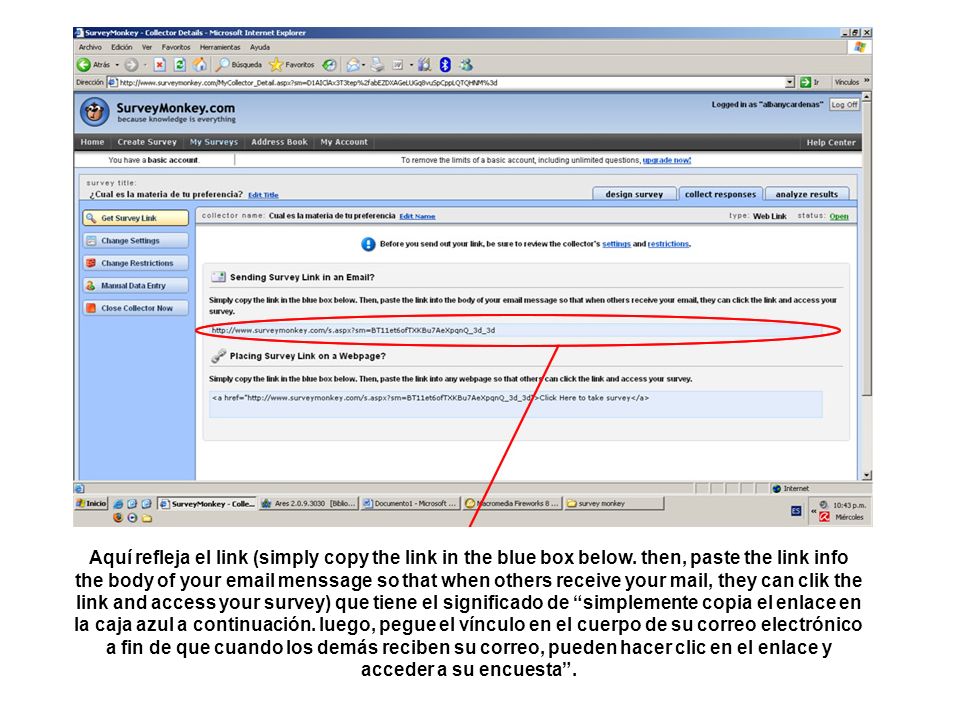Click the SurveyMonkey monkey logo

[94, 112]
